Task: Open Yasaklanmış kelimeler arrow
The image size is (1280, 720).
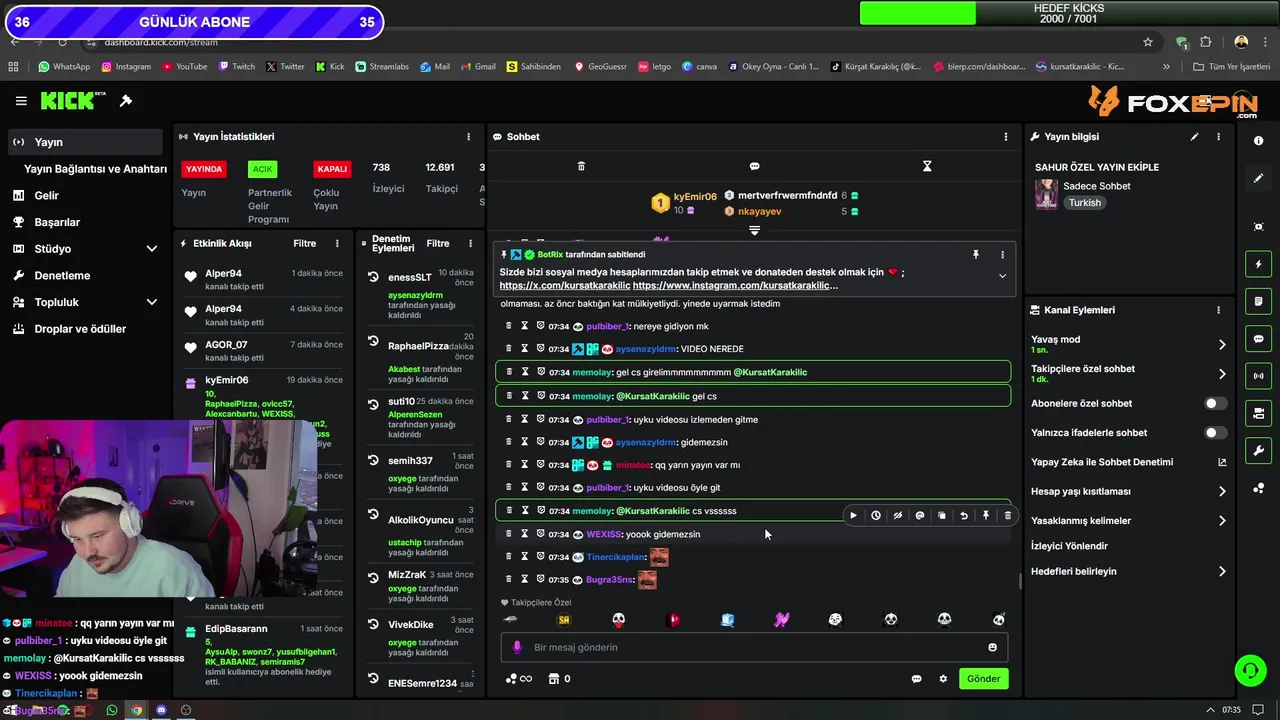Action: tap(1222, 521)
